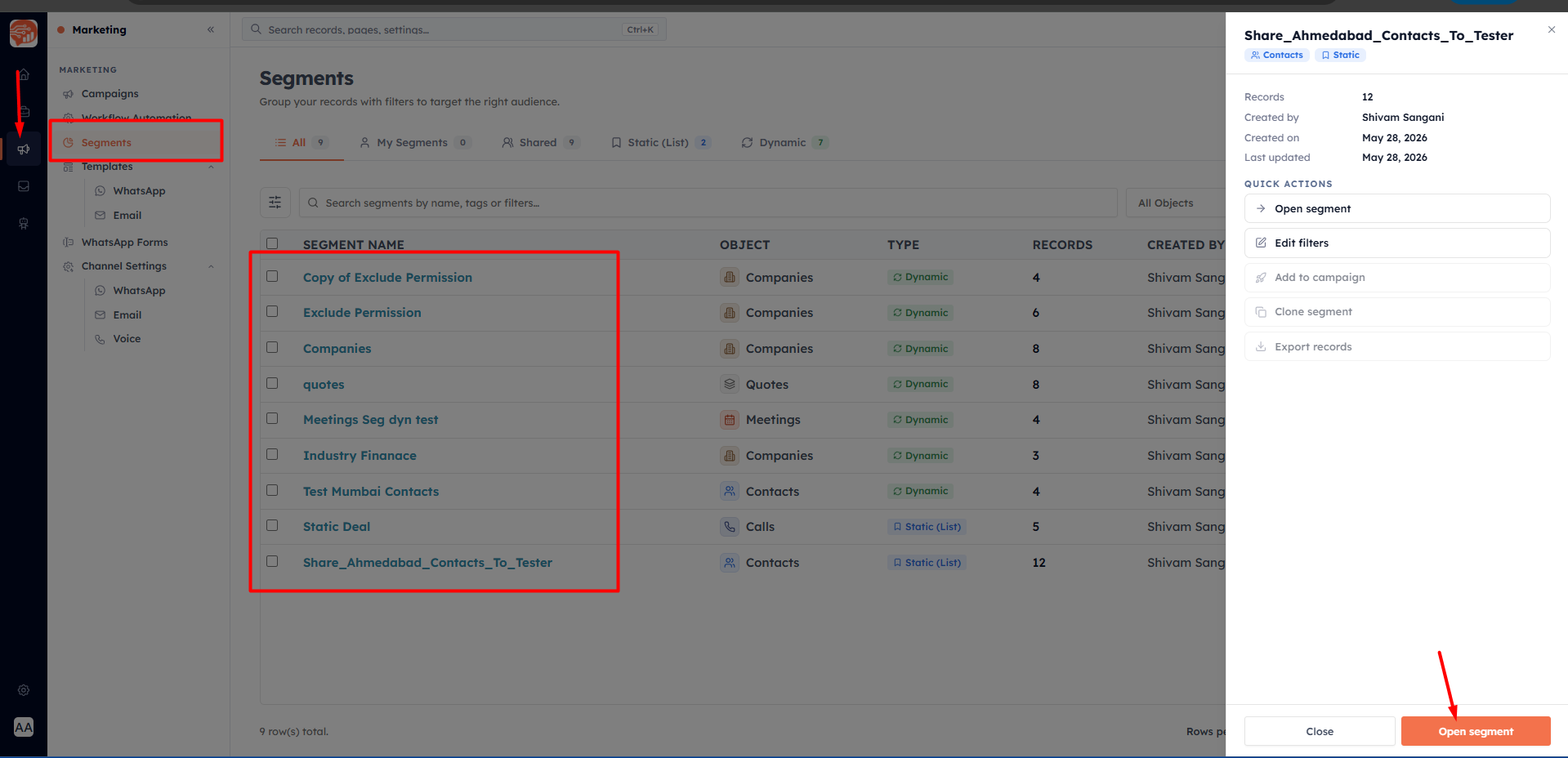This screenshot has height=758, width=1568.
Task: Switch to the Static (List) tab
Action: [x=661, y=142]
